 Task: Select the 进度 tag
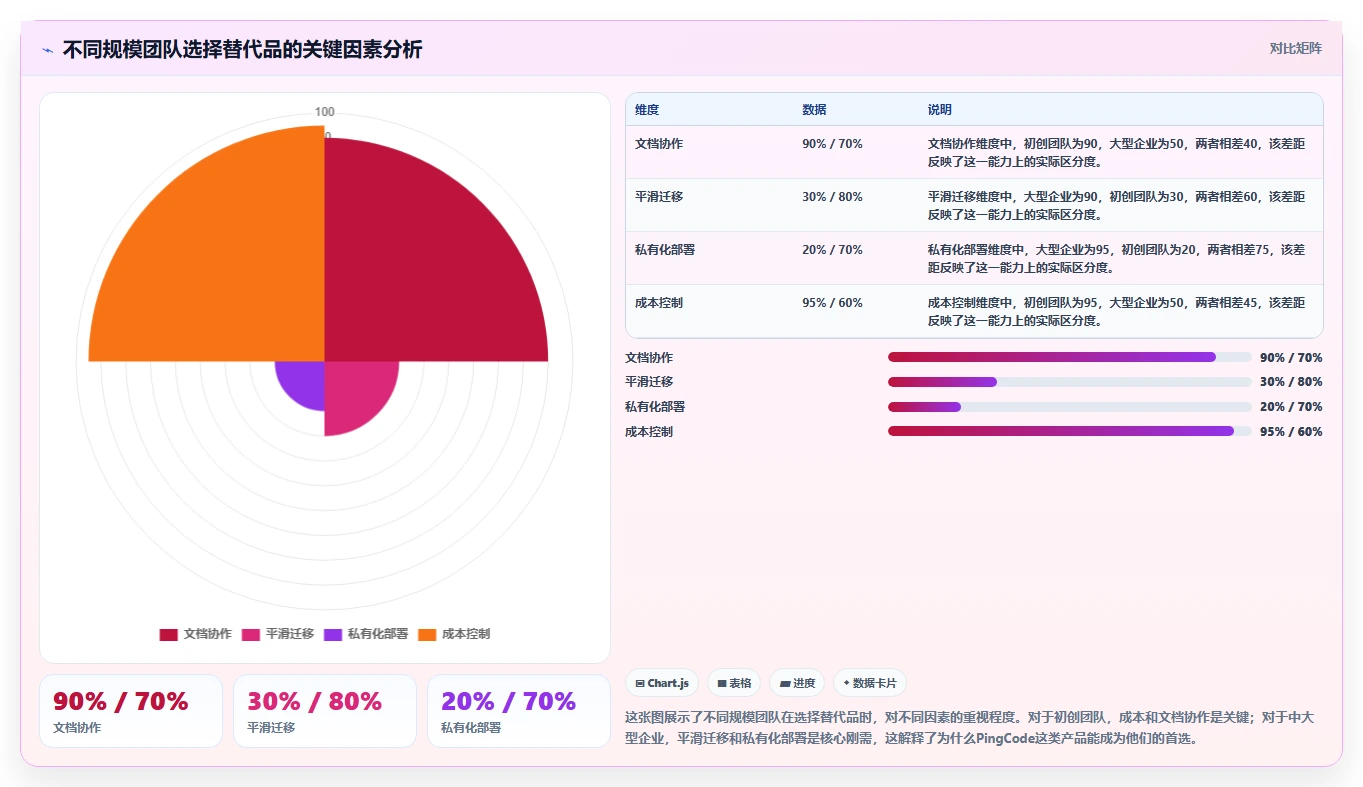tap(797, 683)
